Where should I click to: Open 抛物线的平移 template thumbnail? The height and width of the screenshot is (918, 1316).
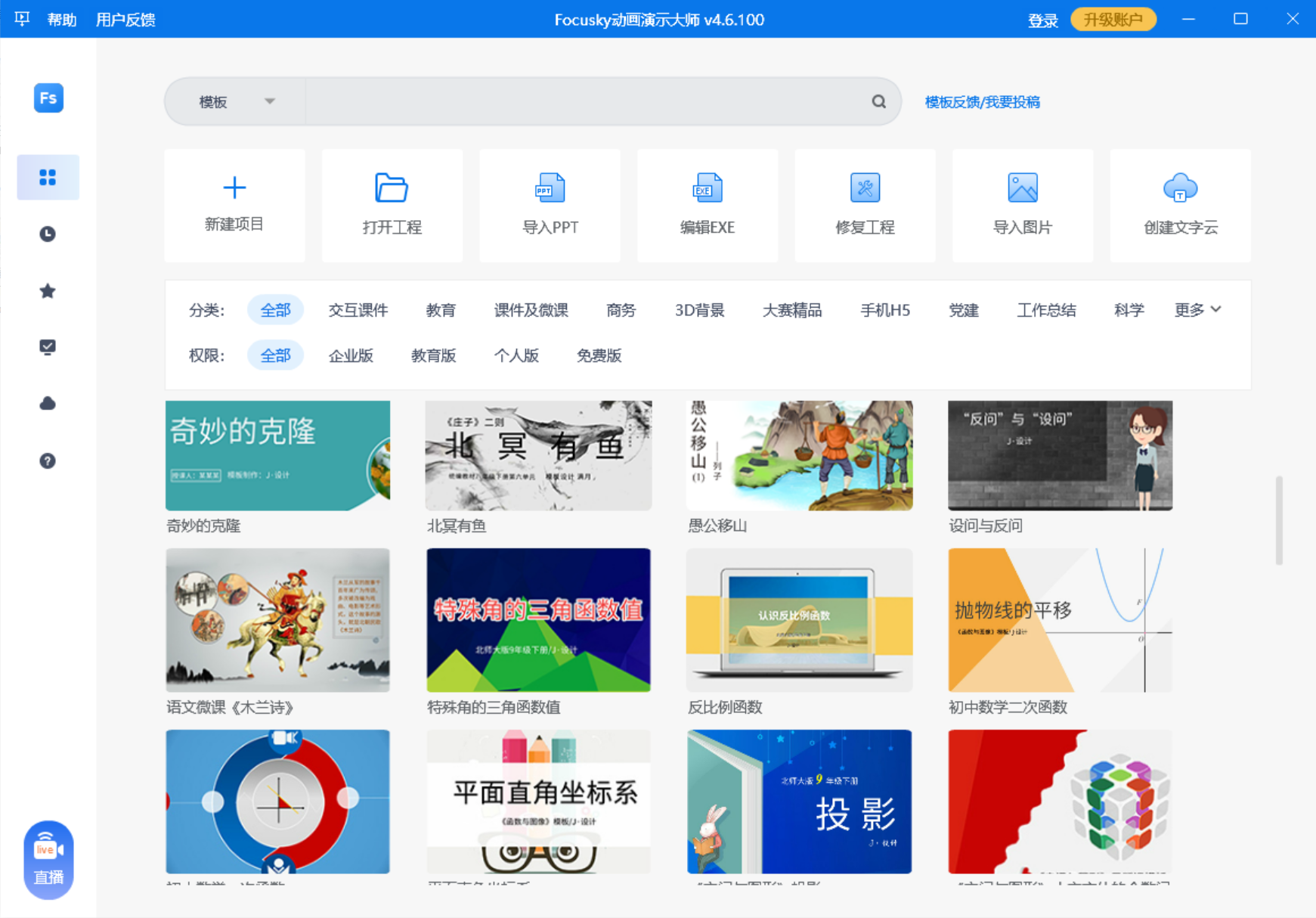pos(1060,620)
